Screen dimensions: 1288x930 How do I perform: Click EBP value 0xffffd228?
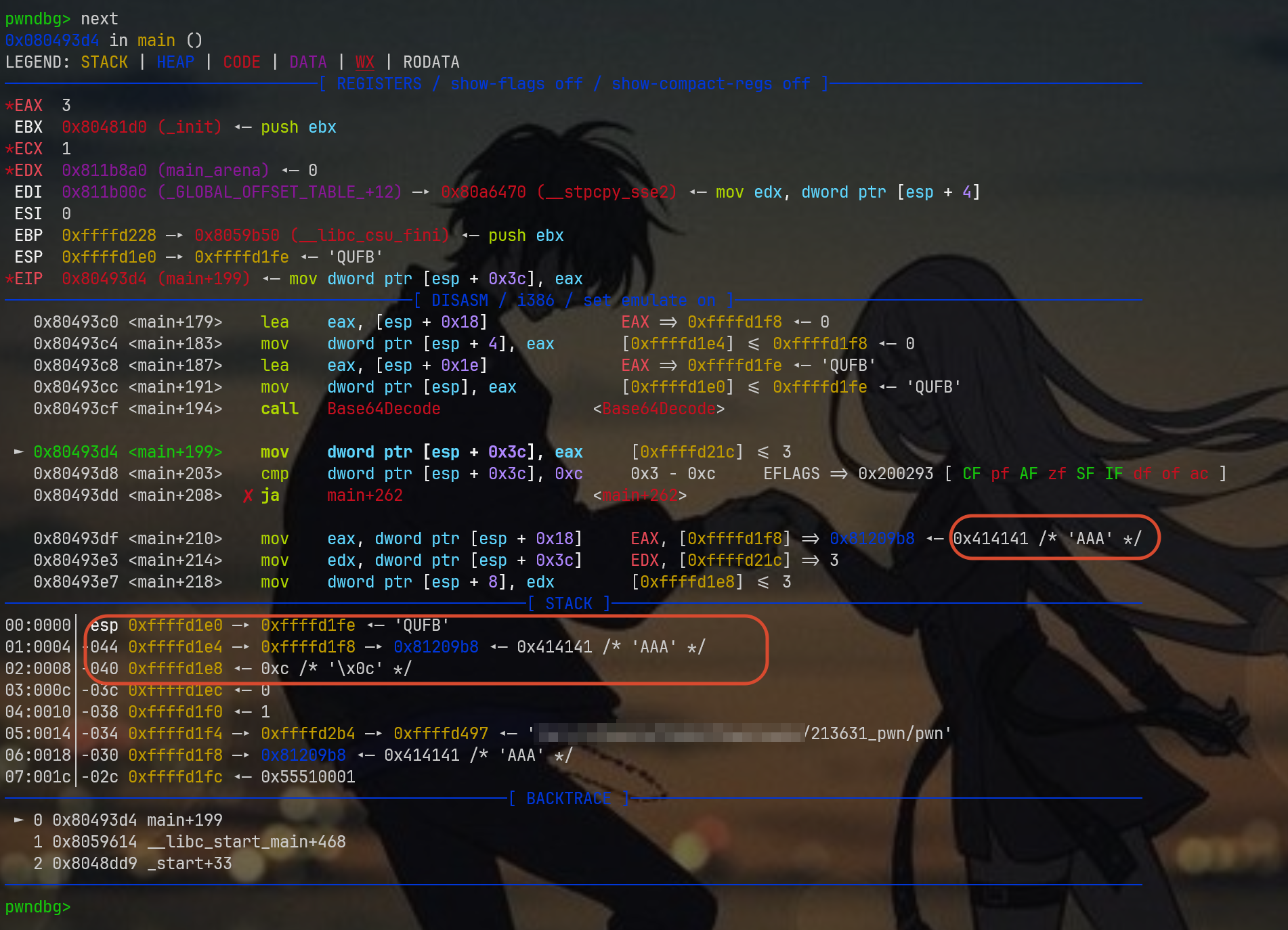[109, 236]
